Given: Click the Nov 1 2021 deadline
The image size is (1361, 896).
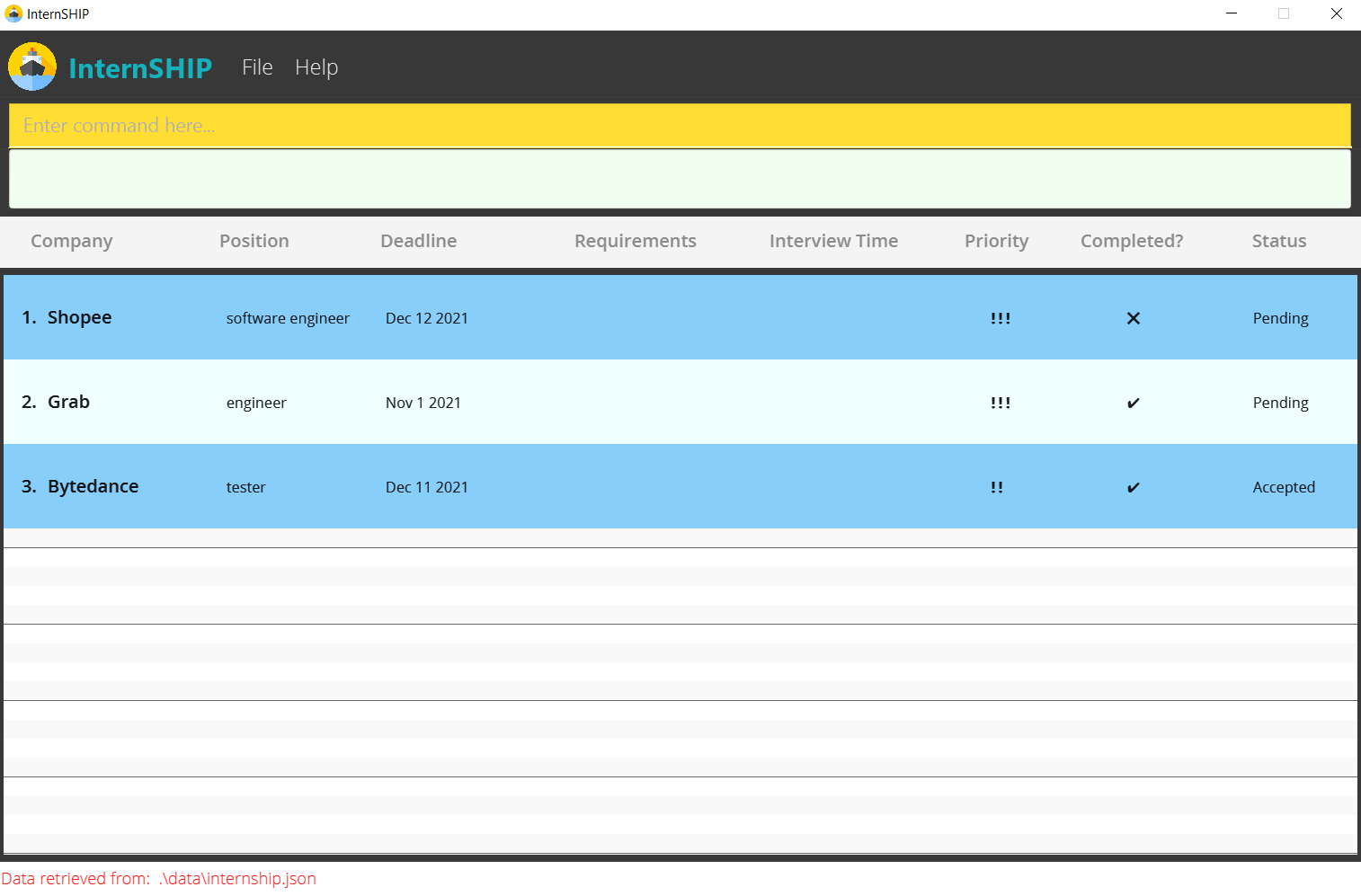Looking at the screenshot, I should [423, 403].
